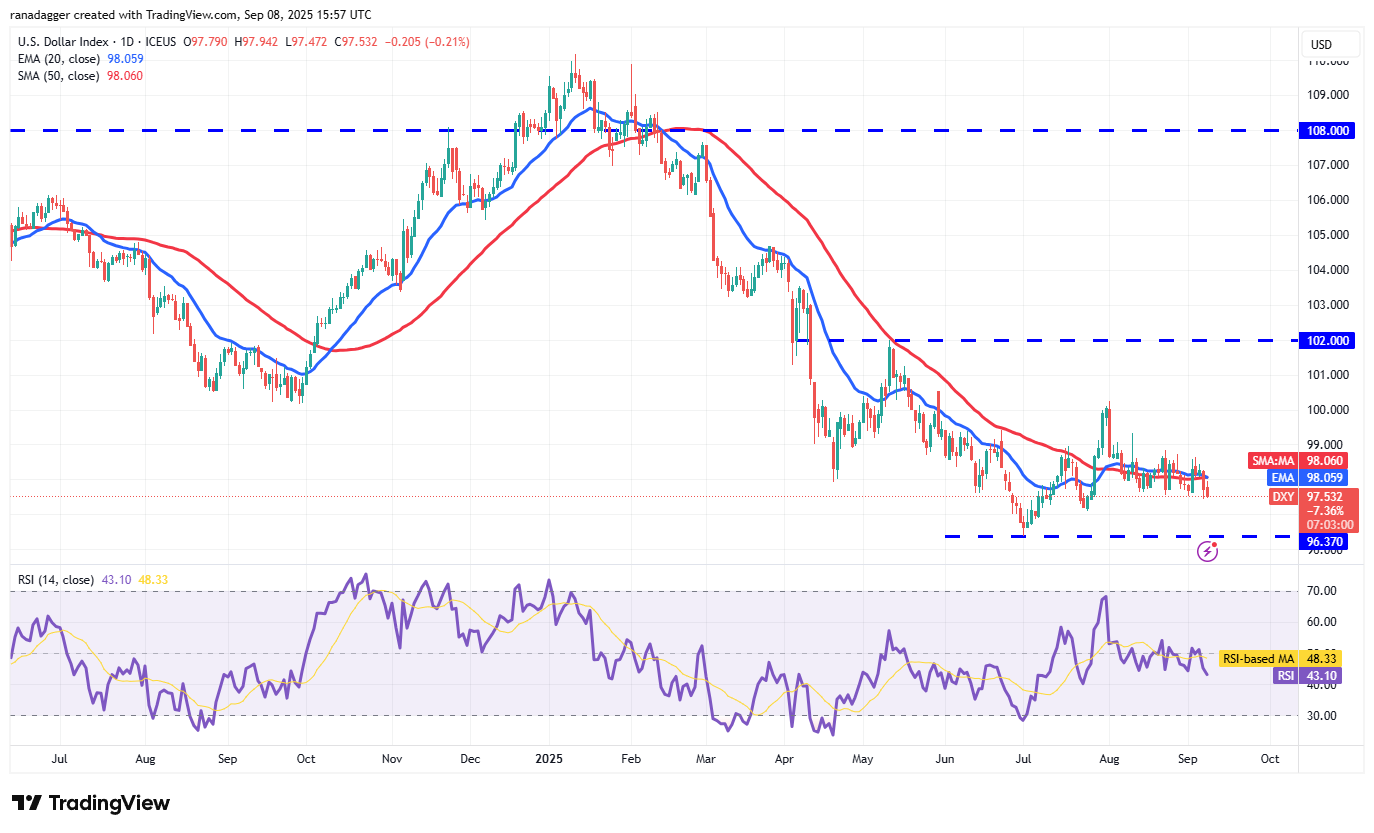The width and height of the screenshot is (1374, 833).
Task: Open the ICEUS exchange selector
Action: tap(159, 42)
